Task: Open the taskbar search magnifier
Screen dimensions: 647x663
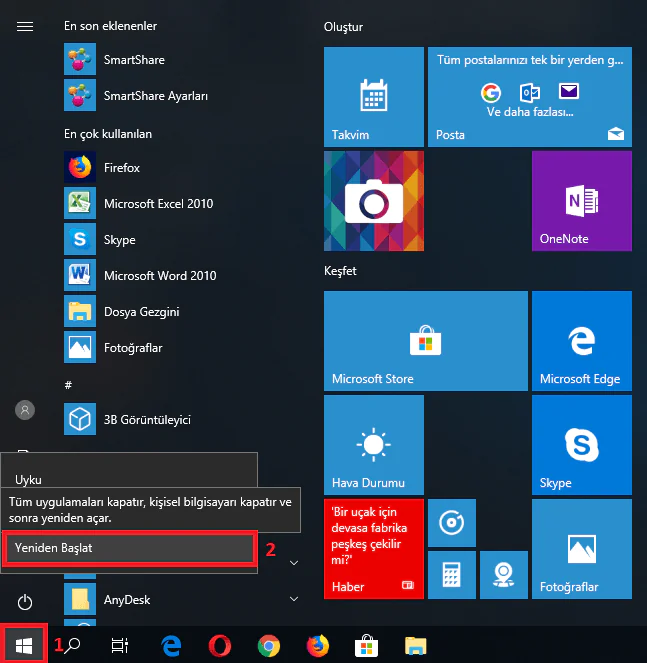Action: pyautogui.click(x=73, y=646)
